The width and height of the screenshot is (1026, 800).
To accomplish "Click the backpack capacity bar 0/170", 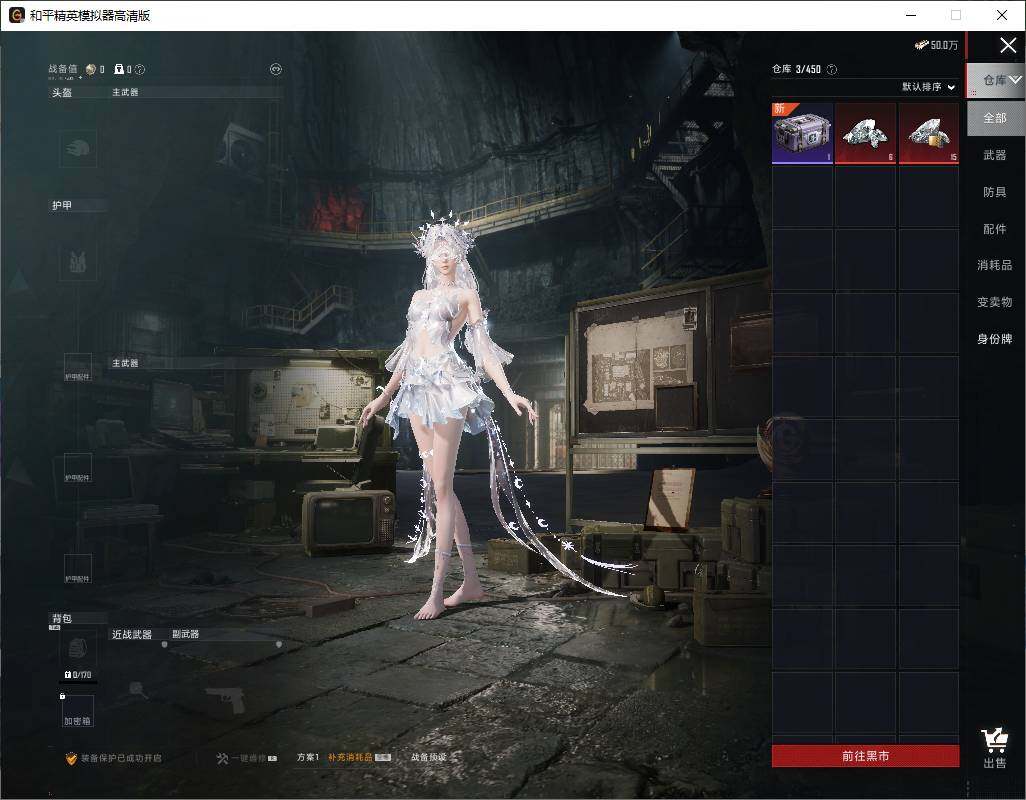I will tap(78, 675).
